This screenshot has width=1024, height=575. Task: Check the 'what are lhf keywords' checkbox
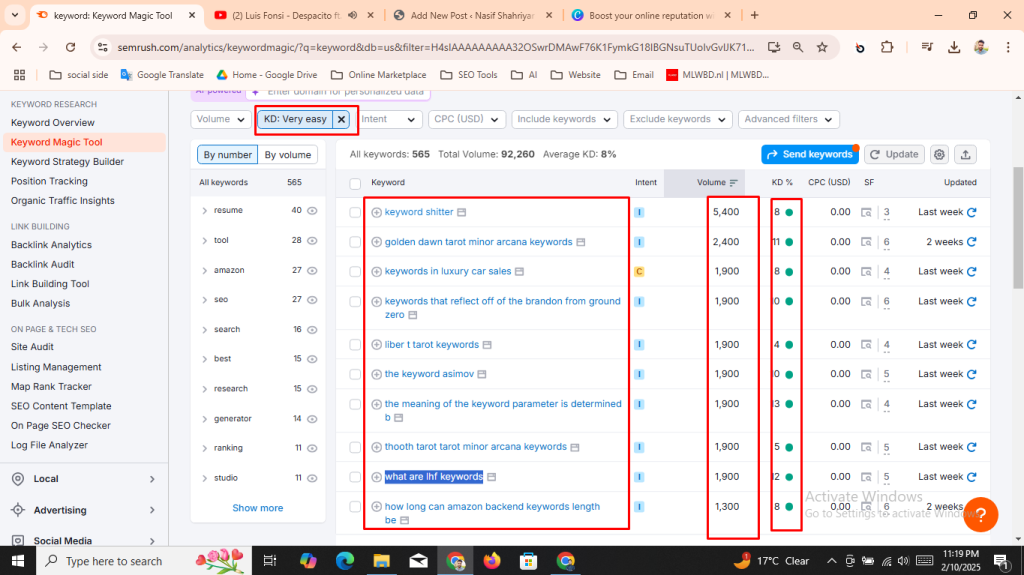click(355, 477)
